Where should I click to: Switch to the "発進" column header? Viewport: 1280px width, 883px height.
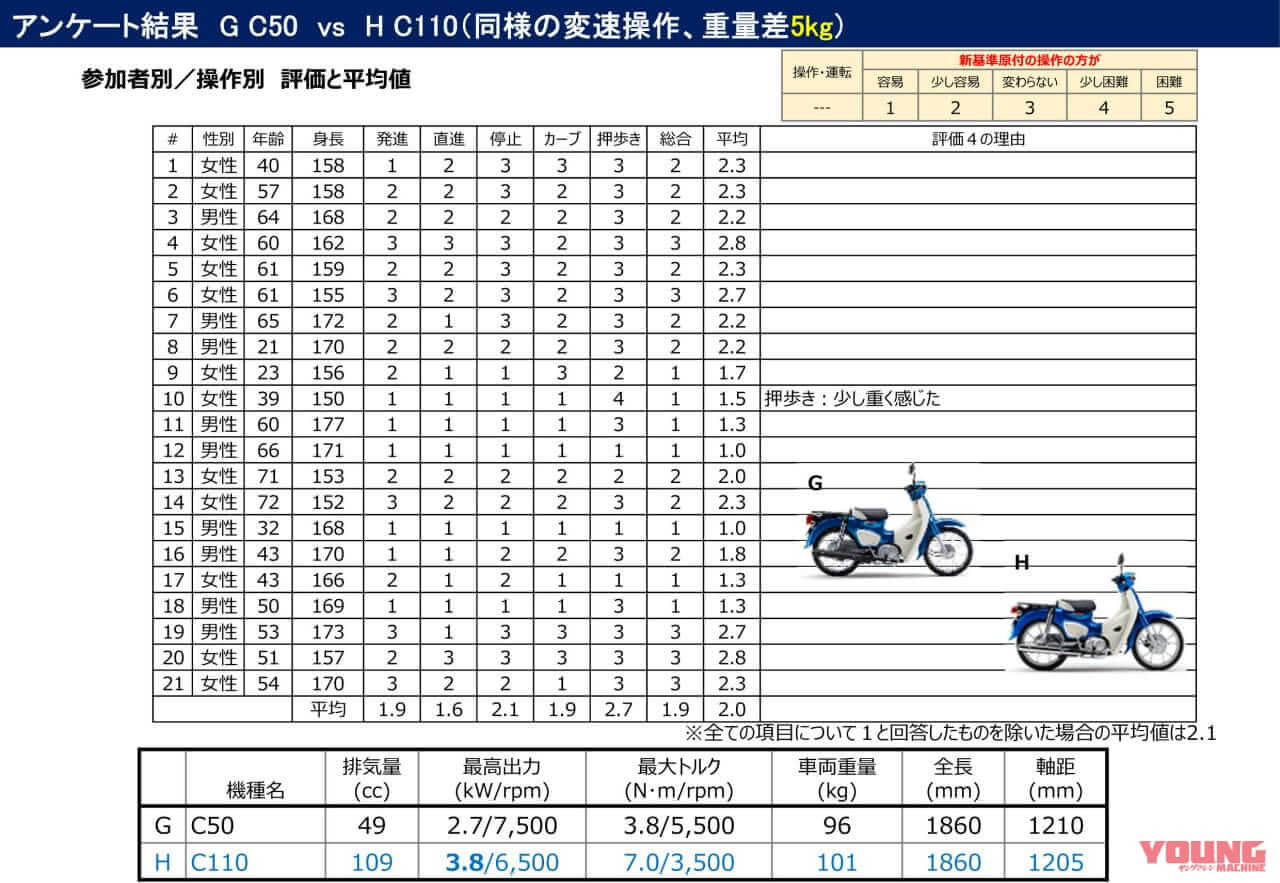390,140
